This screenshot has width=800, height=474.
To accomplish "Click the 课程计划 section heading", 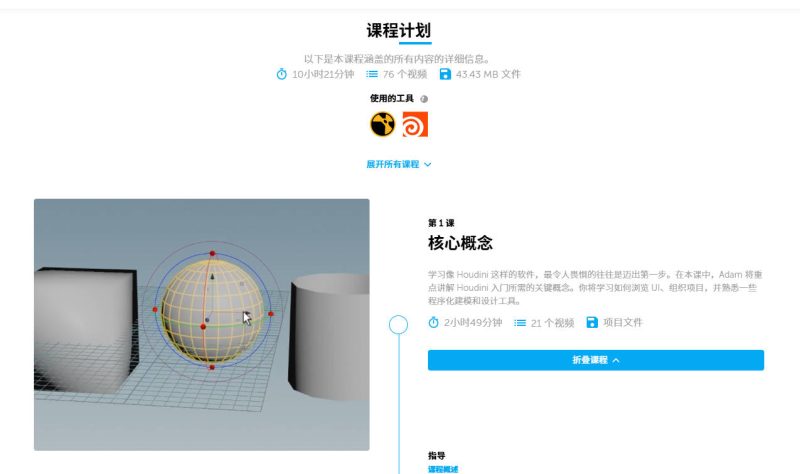I will (x=398, y=31).
